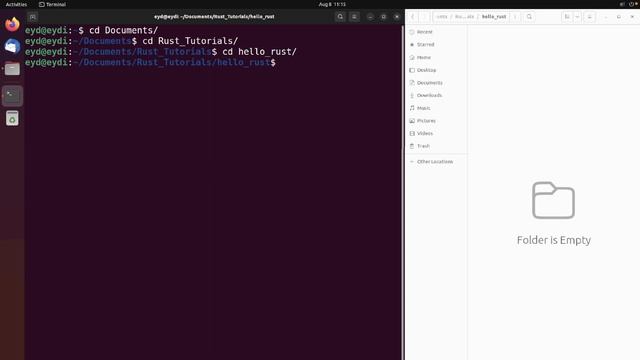Image resolution: width=640 pixels, height=360 pixels.
Task: Open Trash in the Files sidebar
Action: pos(436,146)
